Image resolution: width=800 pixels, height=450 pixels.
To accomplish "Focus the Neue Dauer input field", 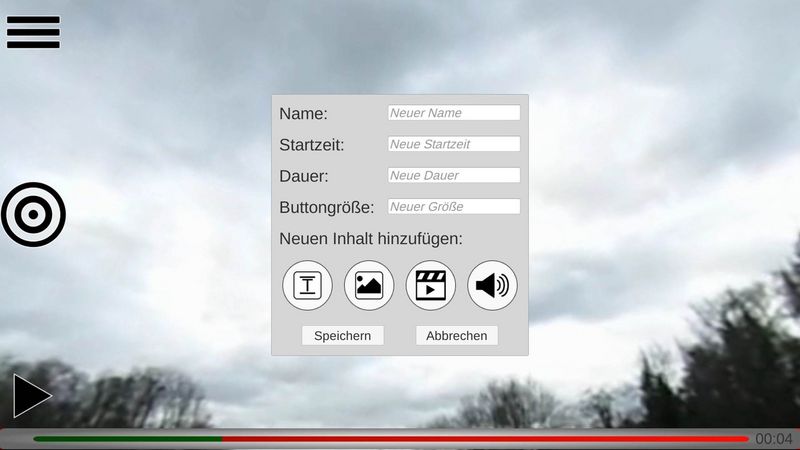I will click(x=454, y=175).
